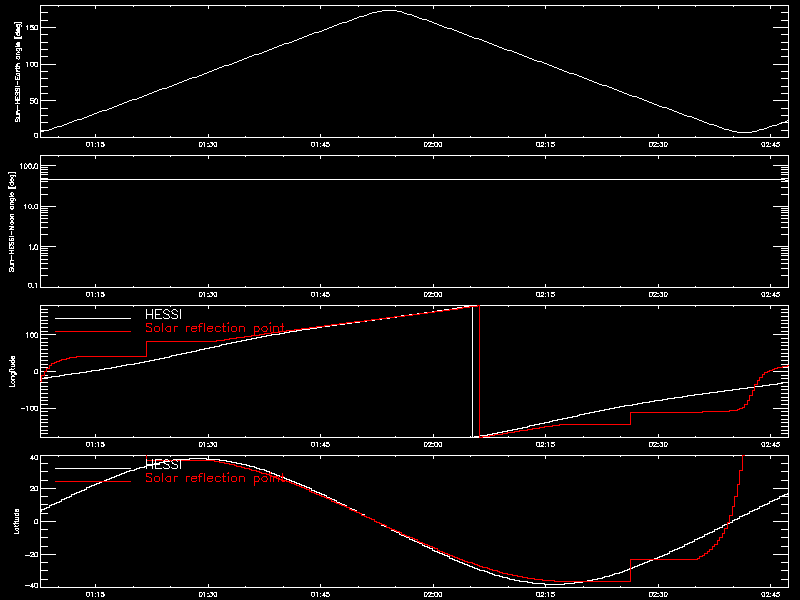Click '02:30' time tick under Longitude plot
Viewport: 800px width, 600px height.
pos(658,445)
